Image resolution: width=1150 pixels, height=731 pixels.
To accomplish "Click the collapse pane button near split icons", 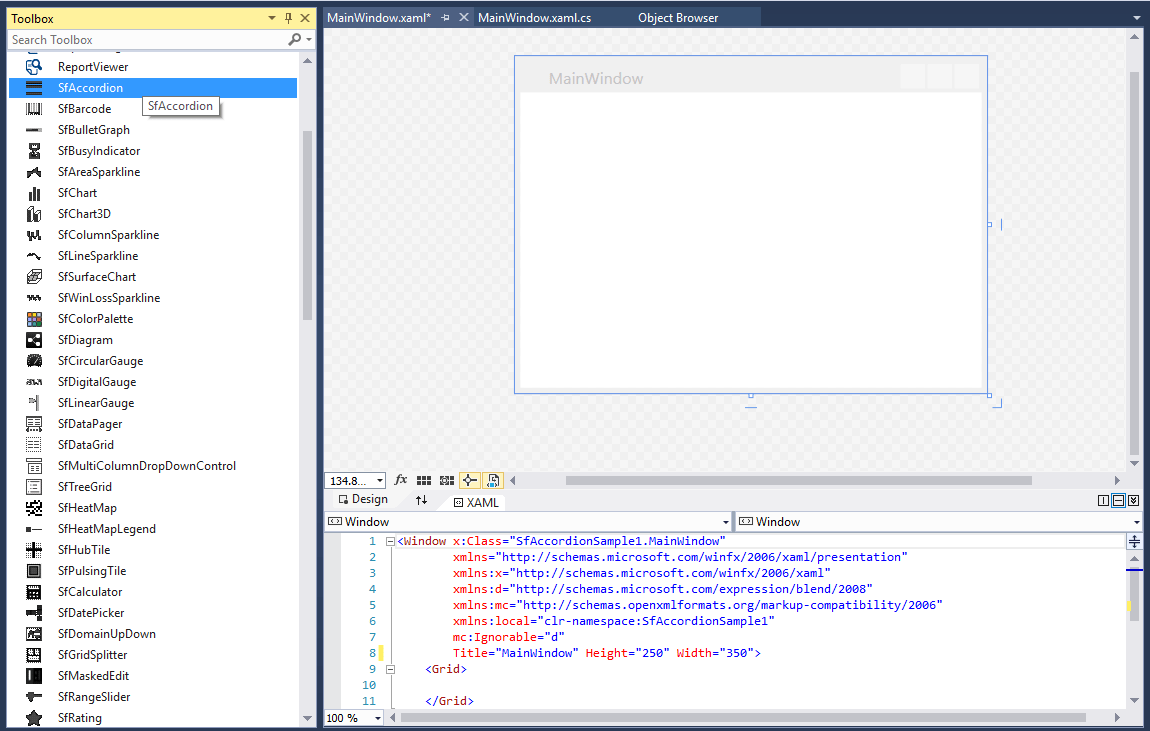I will (1133, 499).
